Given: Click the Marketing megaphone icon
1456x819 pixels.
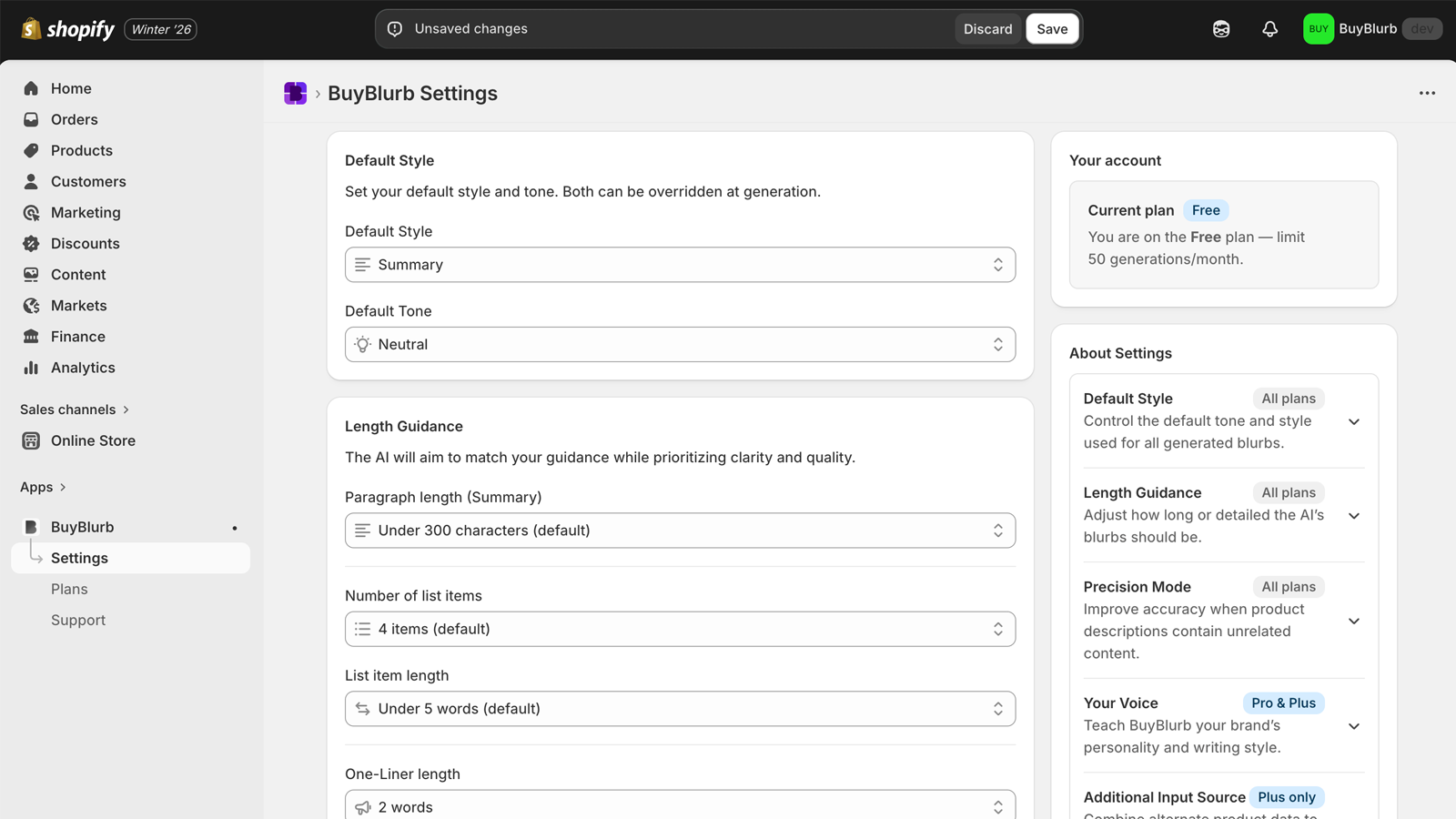Looking at the screenshot, I should (x=30, y=212).
